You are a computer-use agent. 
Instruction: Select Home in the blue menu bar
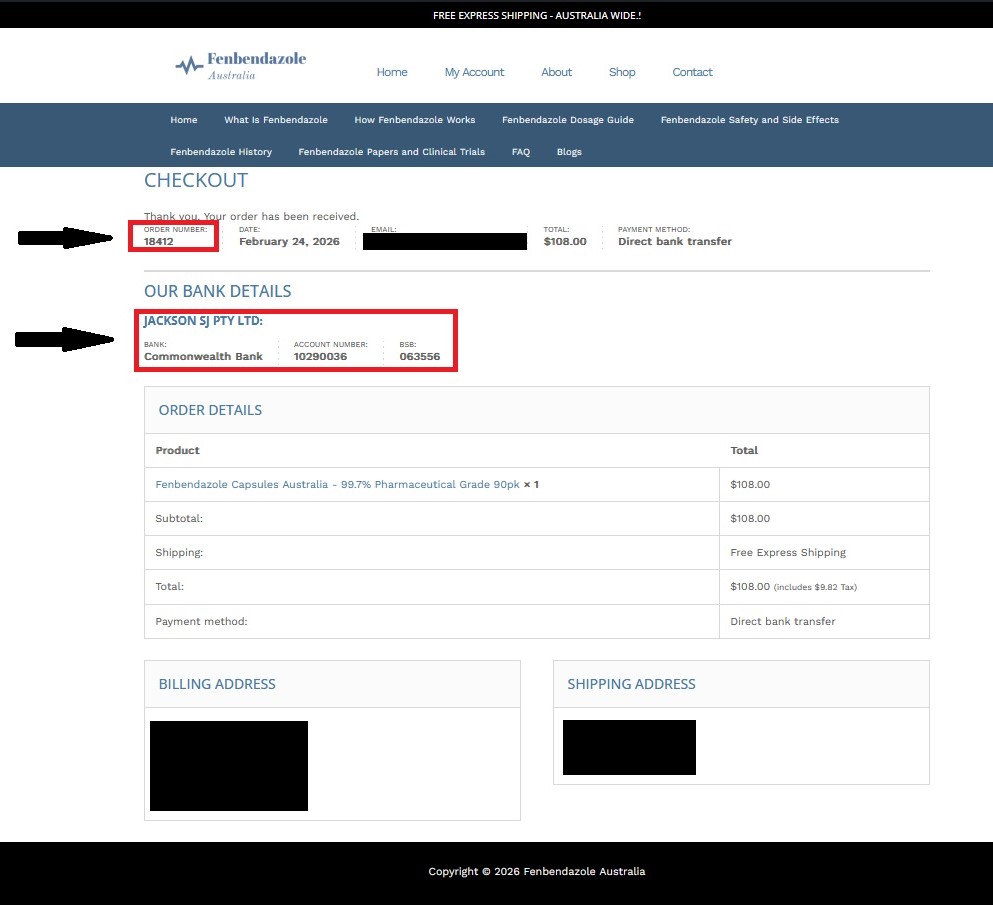[x=184, y=120]
